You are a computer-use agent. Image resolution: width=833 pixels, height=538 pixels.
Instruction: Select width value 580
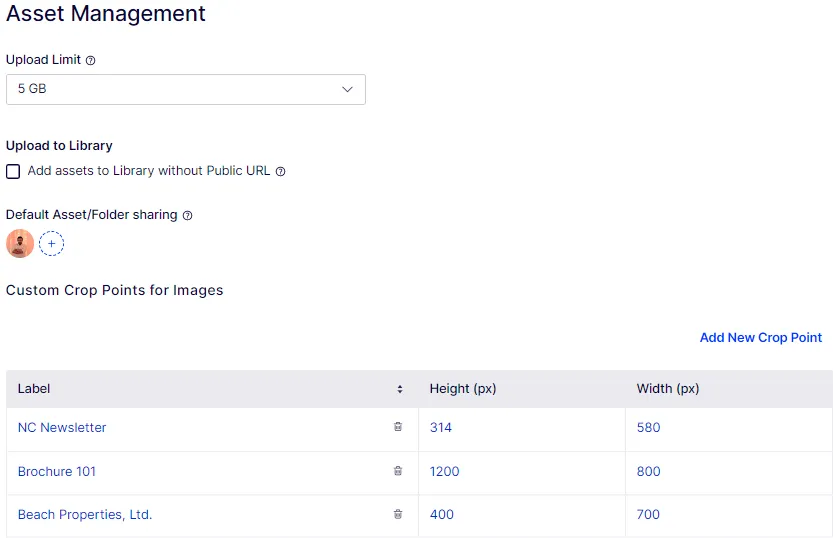(648, 428)
